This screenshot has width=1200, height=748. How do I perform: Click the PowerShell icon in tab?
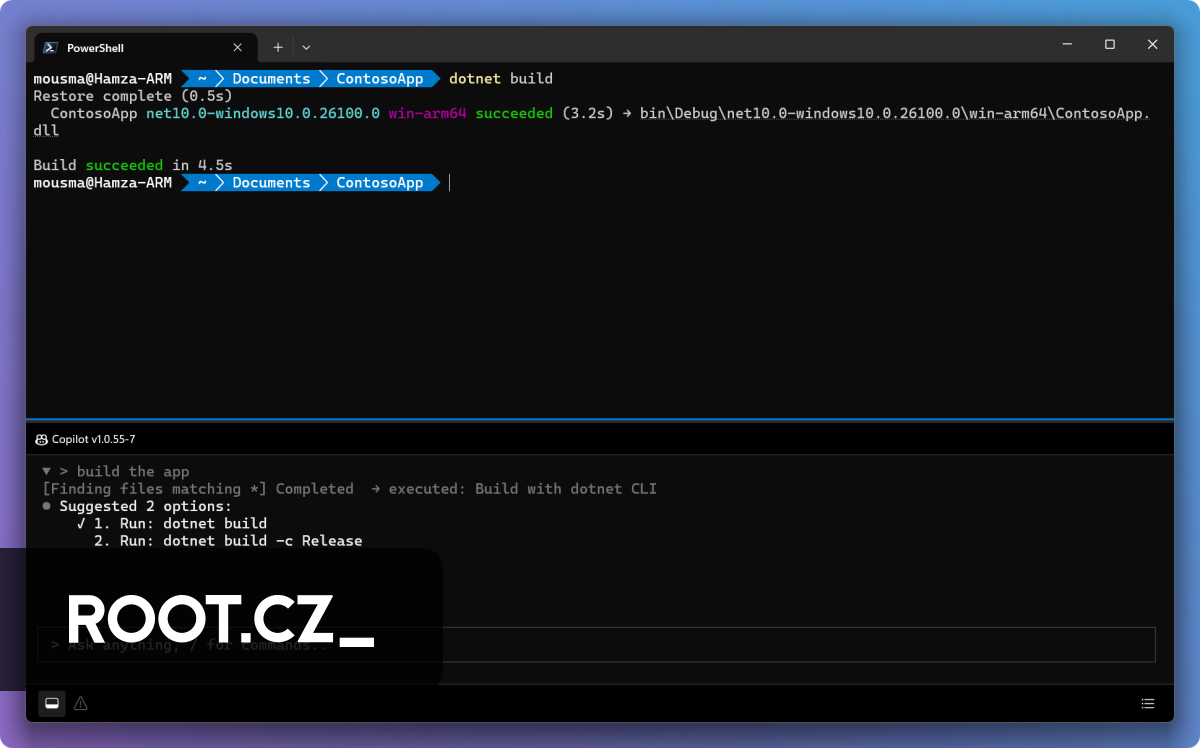coord(50,47)
